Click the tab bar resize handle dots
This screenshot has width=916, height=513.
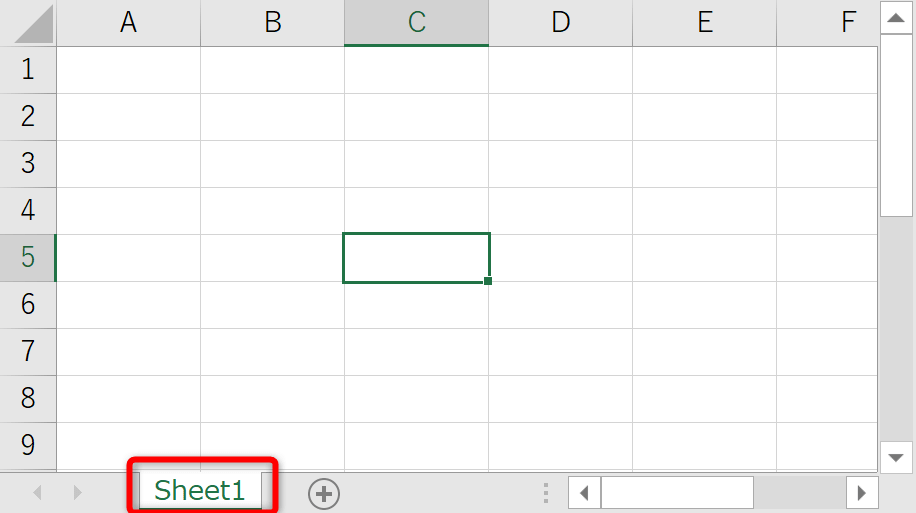click(x=546, y=493)
